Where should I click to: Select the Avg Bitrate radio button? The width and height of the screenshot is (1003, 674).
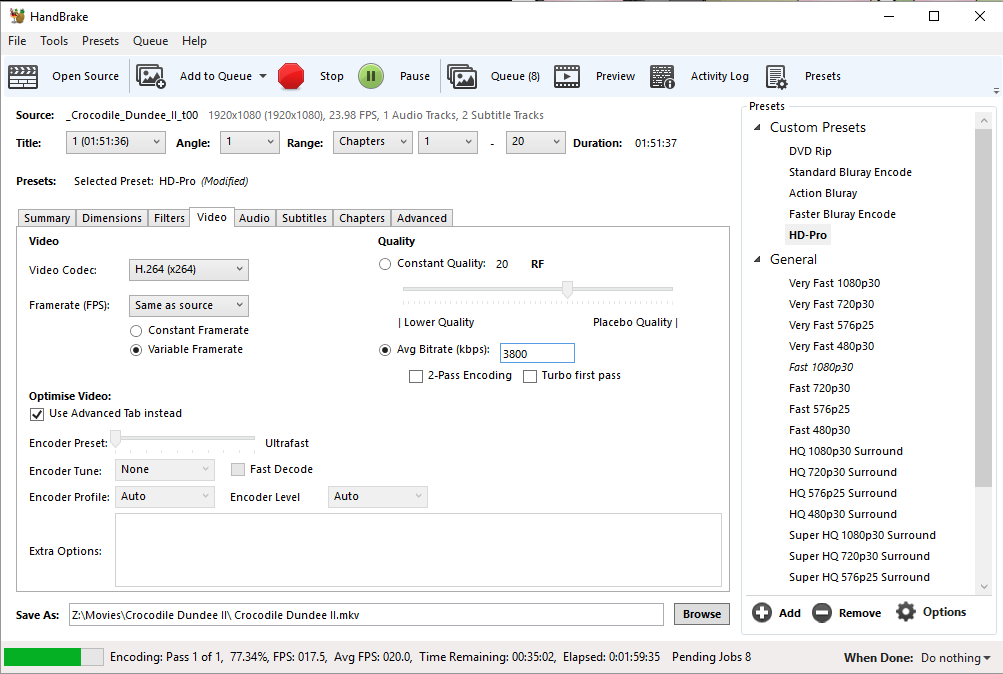(384, 350)
